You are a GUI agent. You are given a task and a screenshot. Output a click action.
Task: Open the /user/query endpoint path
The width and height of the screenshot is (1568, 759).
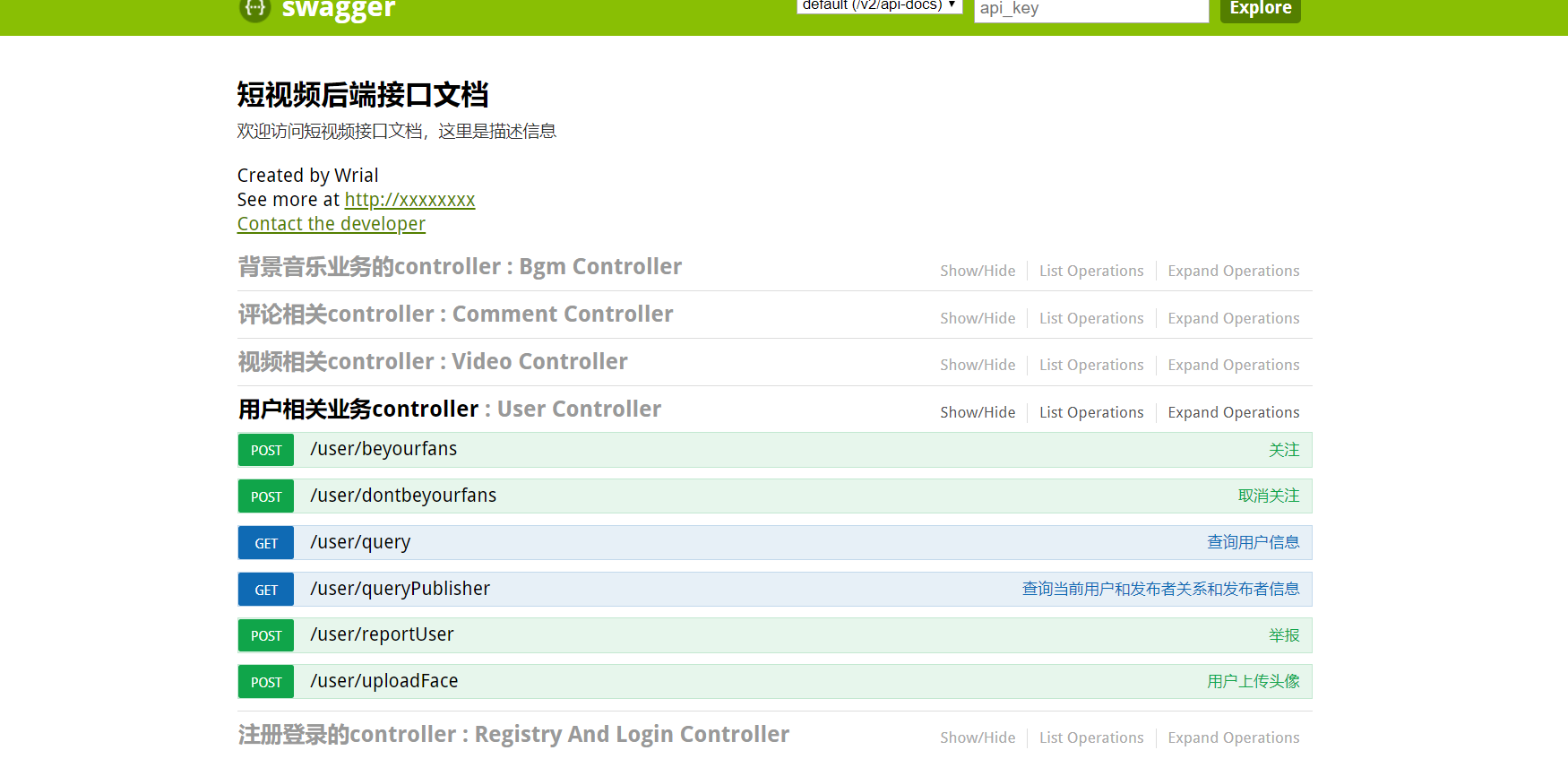point(360,542)
